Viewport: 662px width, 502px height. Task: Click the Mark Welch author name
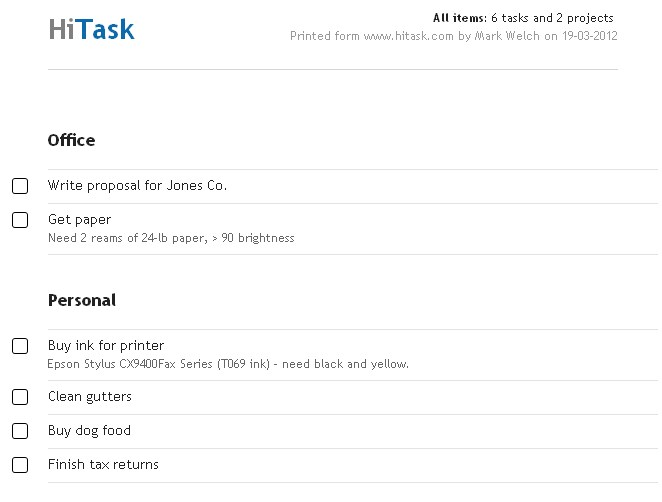click(x=507, y=36)
